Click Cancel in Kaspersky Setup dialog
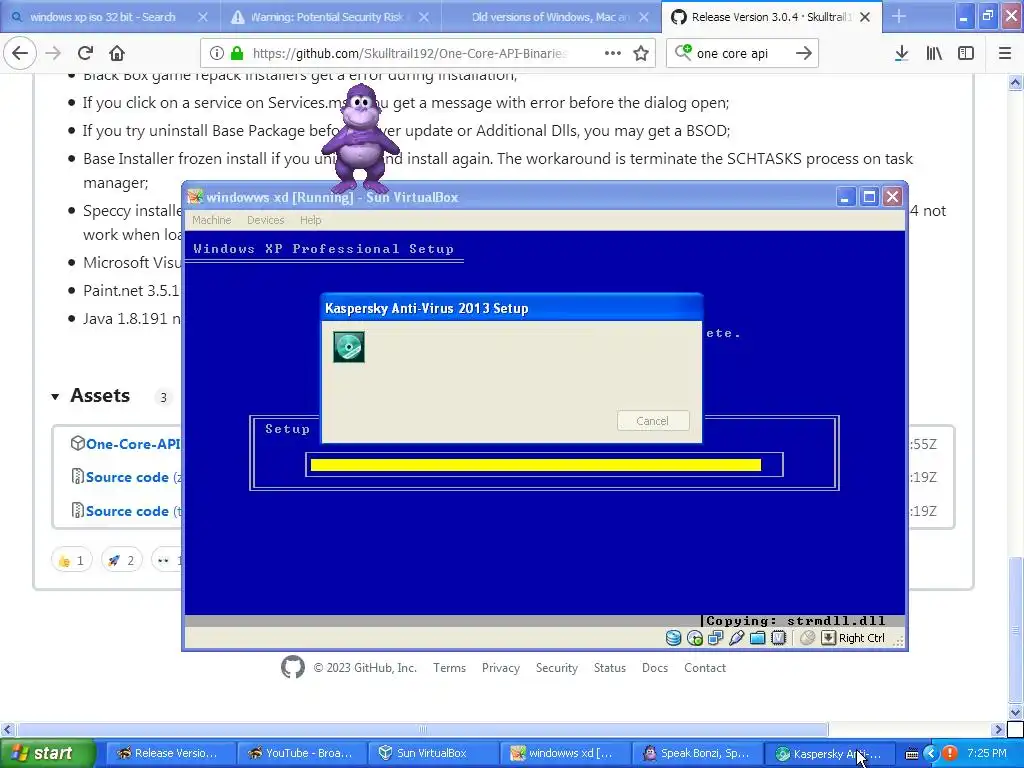Image resolution: width=1024 pixels, height=768 pixels. pyautogui.click(x=652, y=421)
